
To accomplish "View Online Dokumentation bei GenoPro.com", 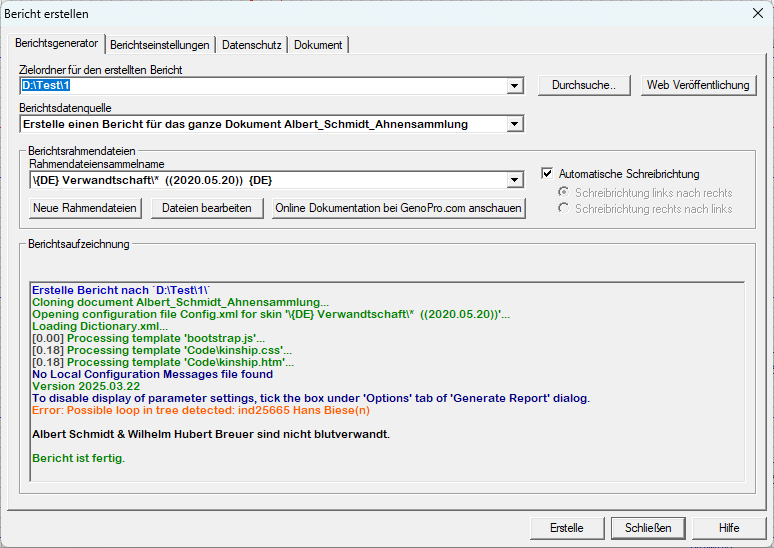I will point(398,208).
